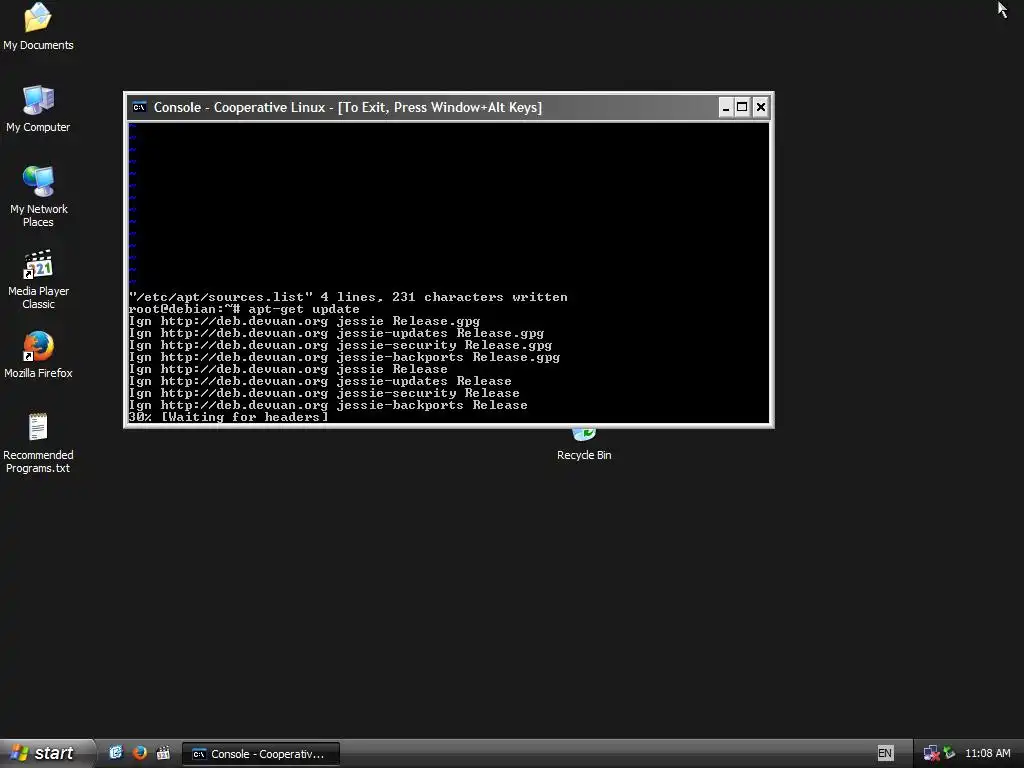Launch Firefox from the quick launch bar

(140, 753)
